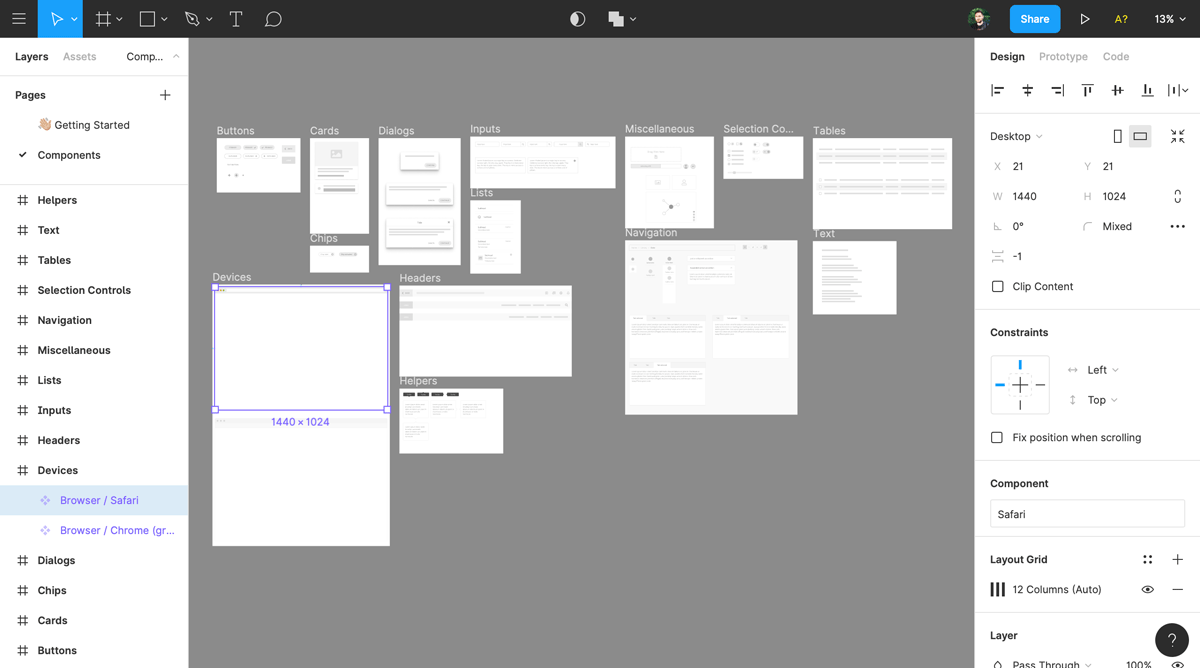Apply horizontal centers alignment

click(x=1027, y=90)
